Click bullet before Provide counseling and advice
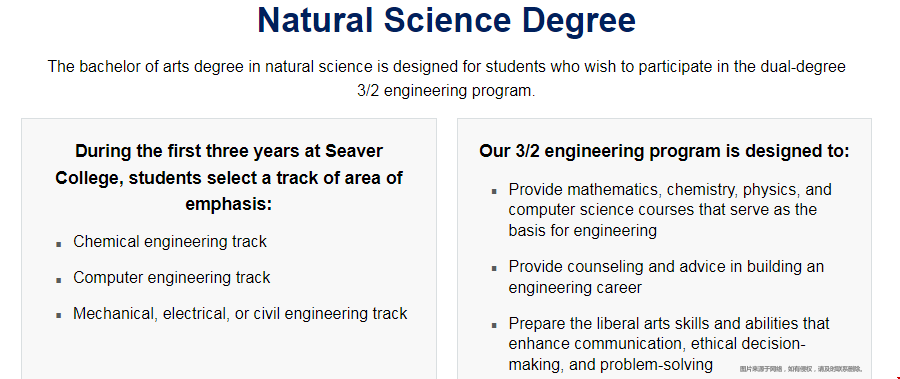The image size is (900, 379). [x=494, y=269]
